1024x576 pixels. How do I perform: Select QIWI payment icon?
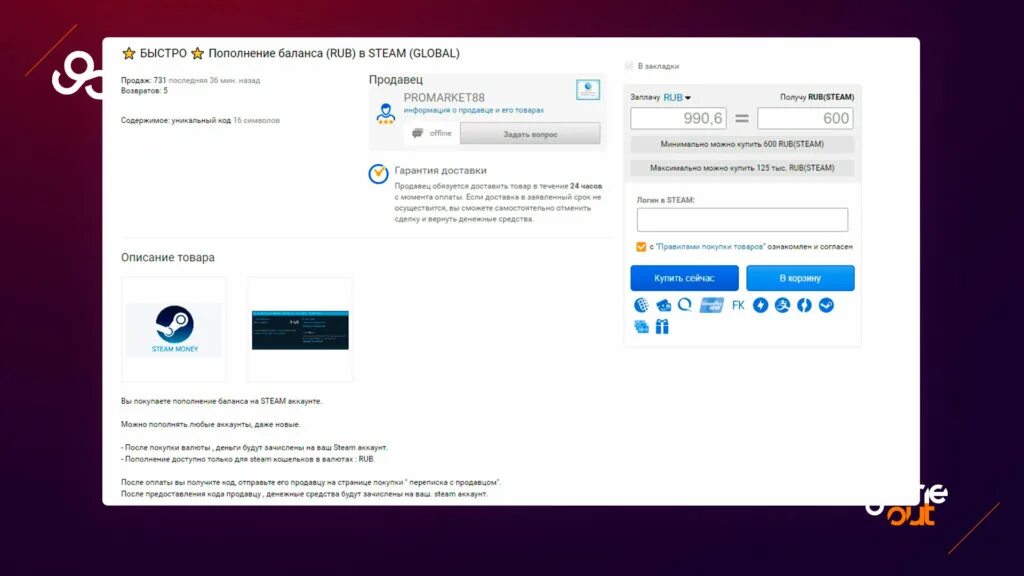(685, 305)
